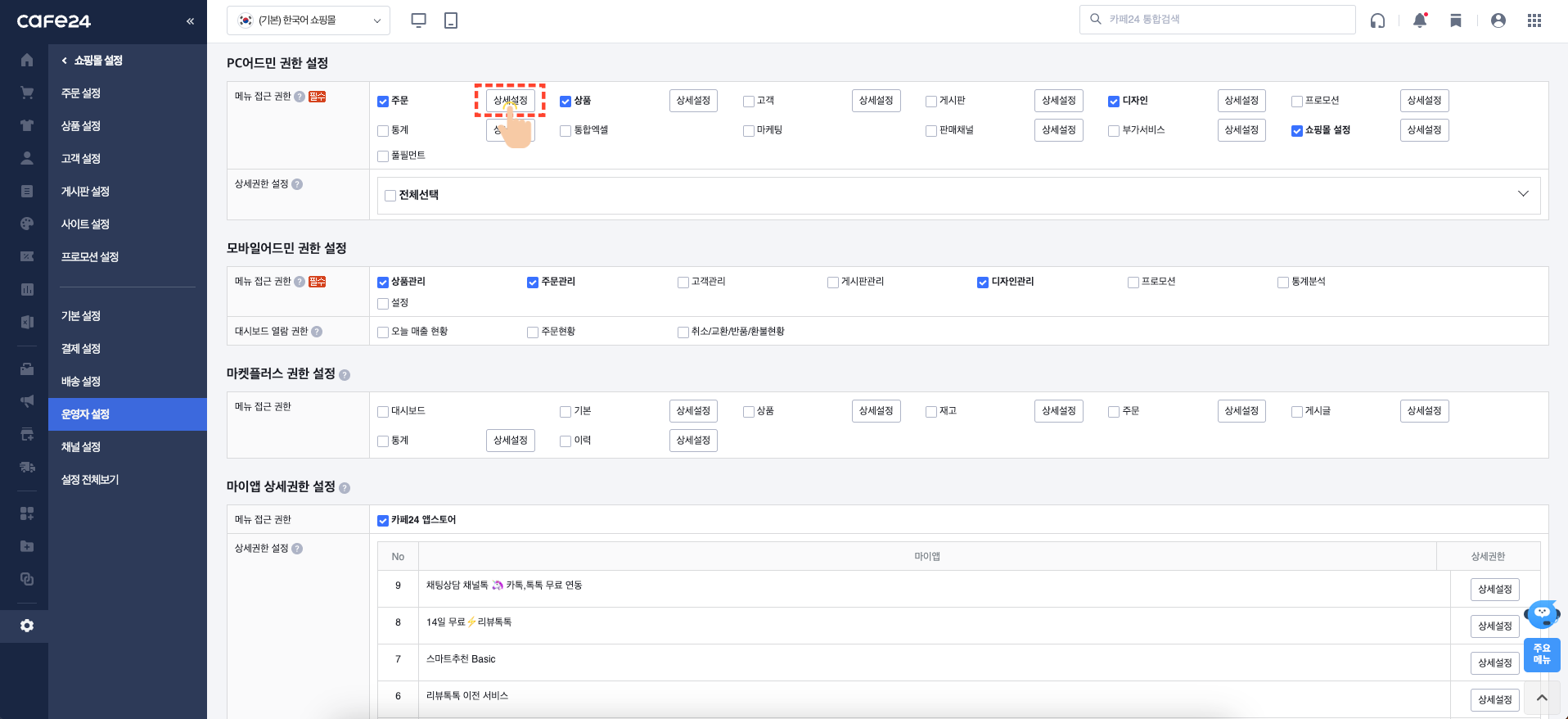
Task: Click the 주요 메뉴 floating button
Action: [1542, 654]
